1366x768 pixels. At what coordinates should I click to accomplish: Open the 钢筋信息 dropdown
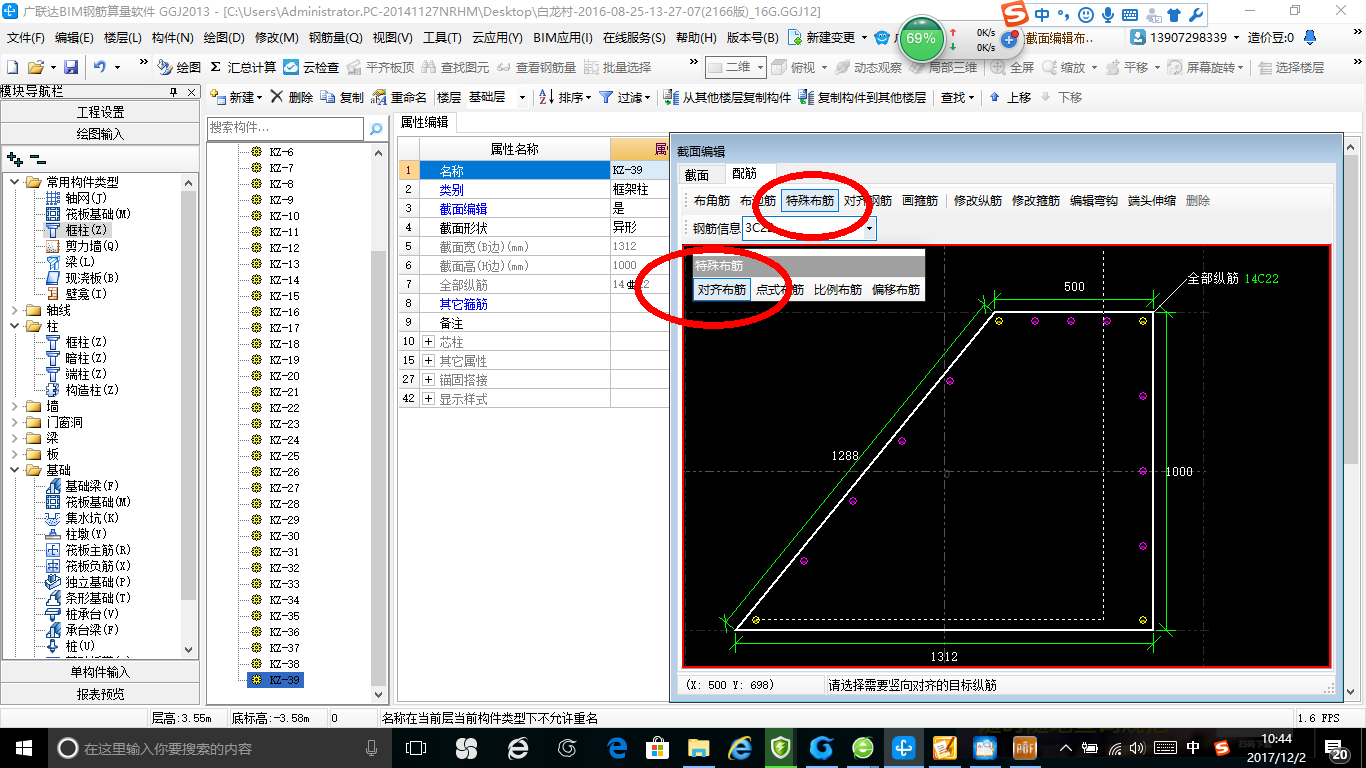point(869,228)
